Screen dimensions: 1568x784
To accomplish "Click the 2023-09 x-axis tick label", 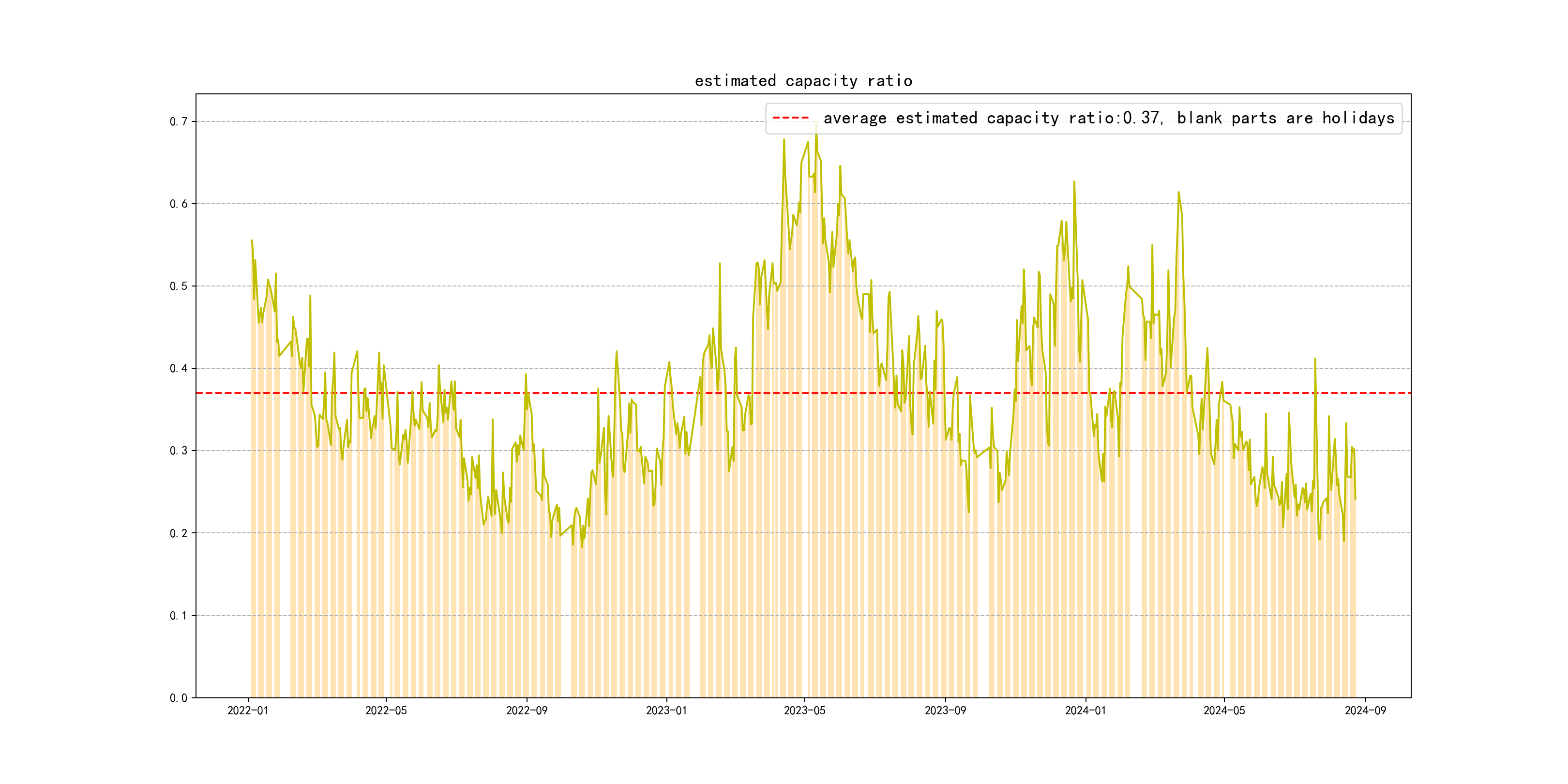I will click(x=945, y=710).
